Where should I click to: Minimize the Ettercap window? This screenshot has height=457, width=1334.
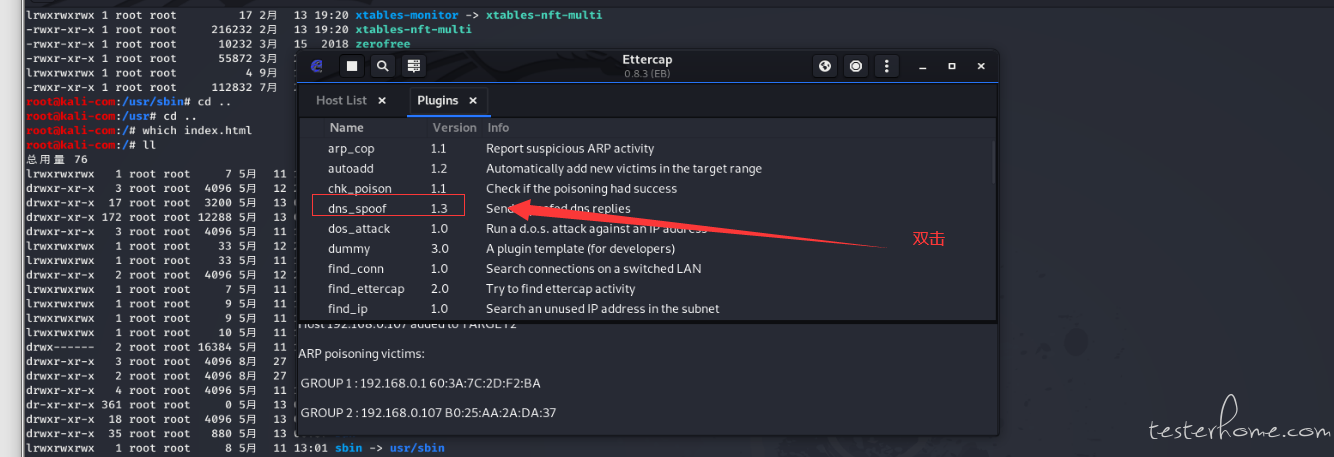[922, 67]
